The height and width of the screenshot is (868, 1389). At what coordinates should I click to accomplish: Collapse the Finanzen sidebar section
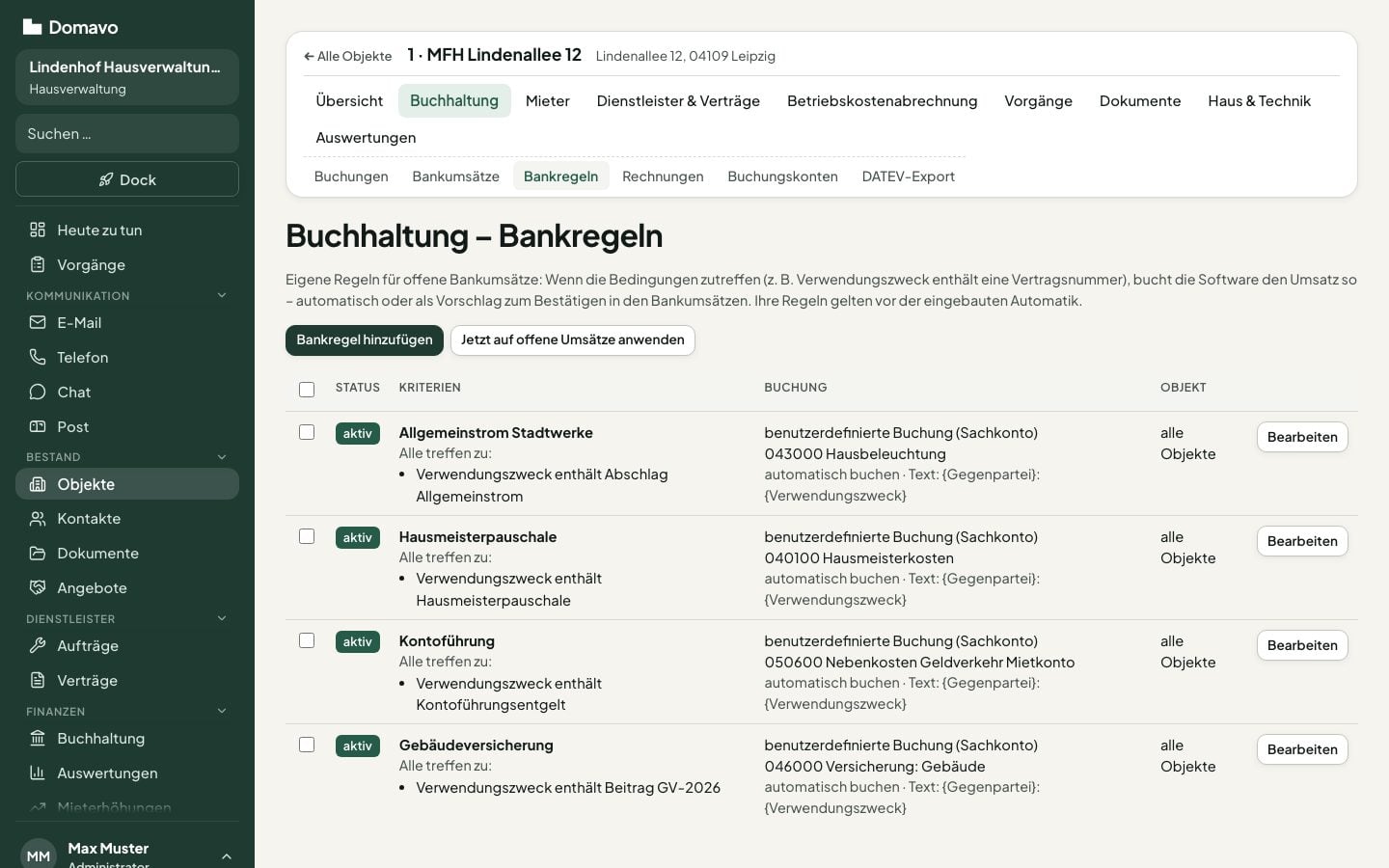pos(222,711)
